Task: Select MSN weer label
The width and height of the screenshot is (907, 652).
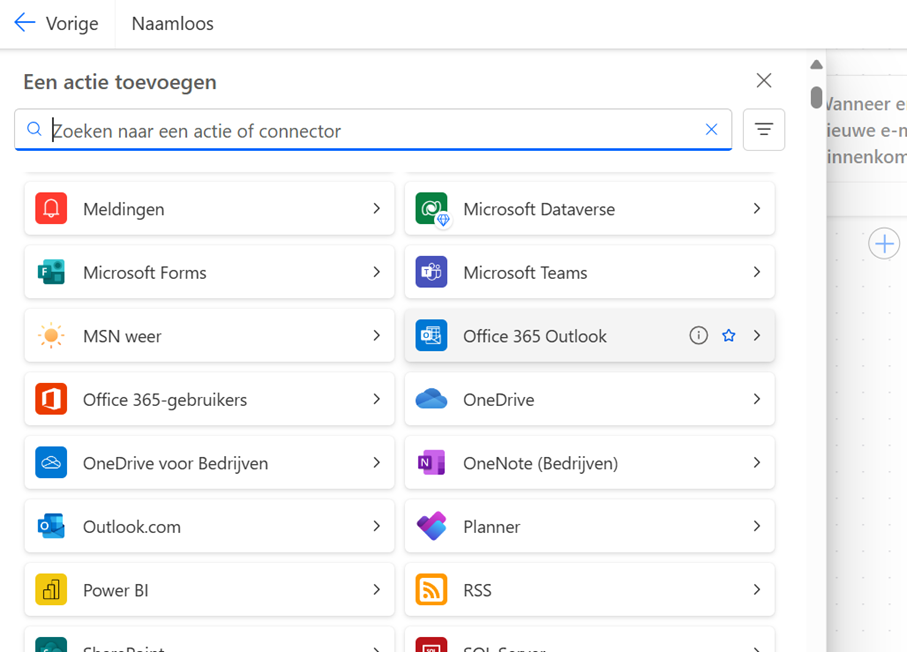Action: pyautogui.click(x=122, y=336)
